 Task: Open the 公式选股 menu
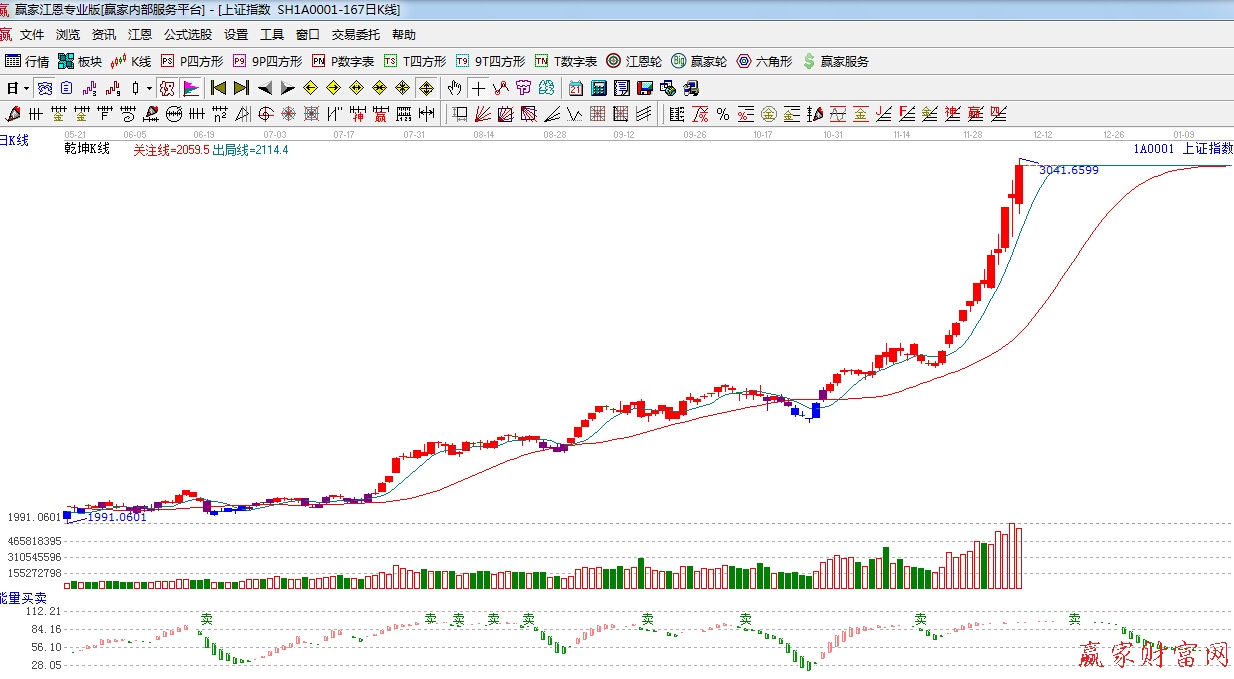pyautogui.click(x=188, y=35)
